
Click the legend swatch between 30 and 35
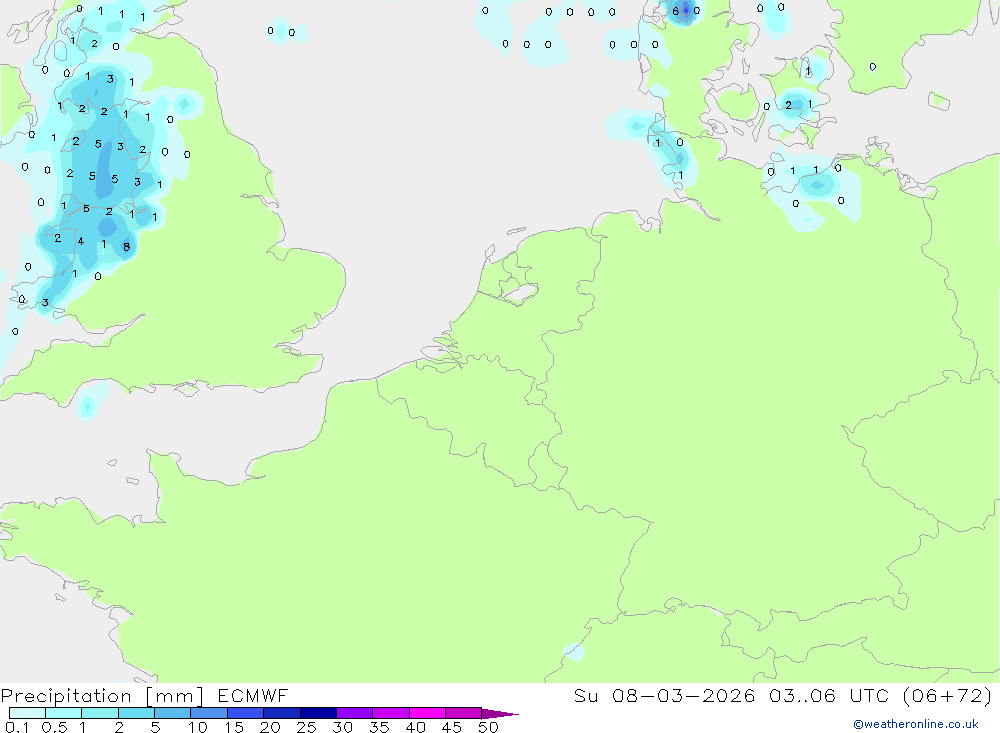pyautogui.click(x=354, y=713)
